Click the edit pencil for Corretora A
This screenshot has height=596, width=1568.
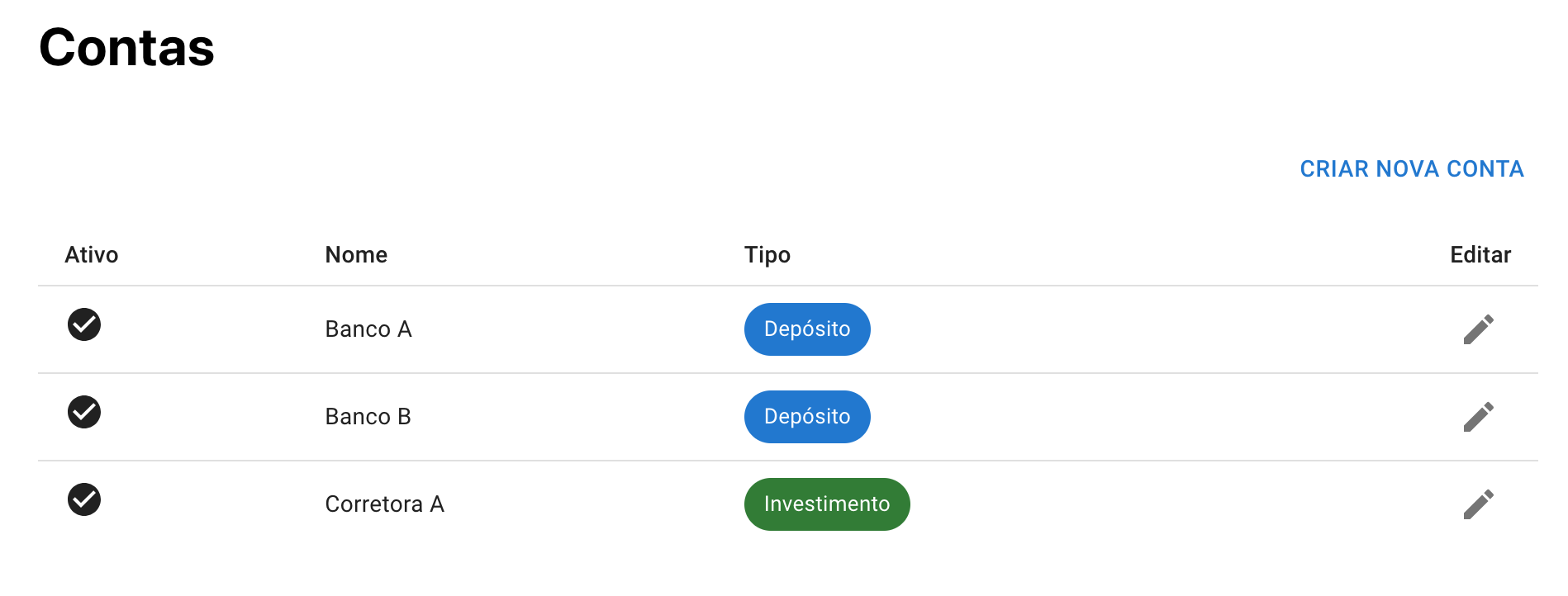[x=1478, y=504]
